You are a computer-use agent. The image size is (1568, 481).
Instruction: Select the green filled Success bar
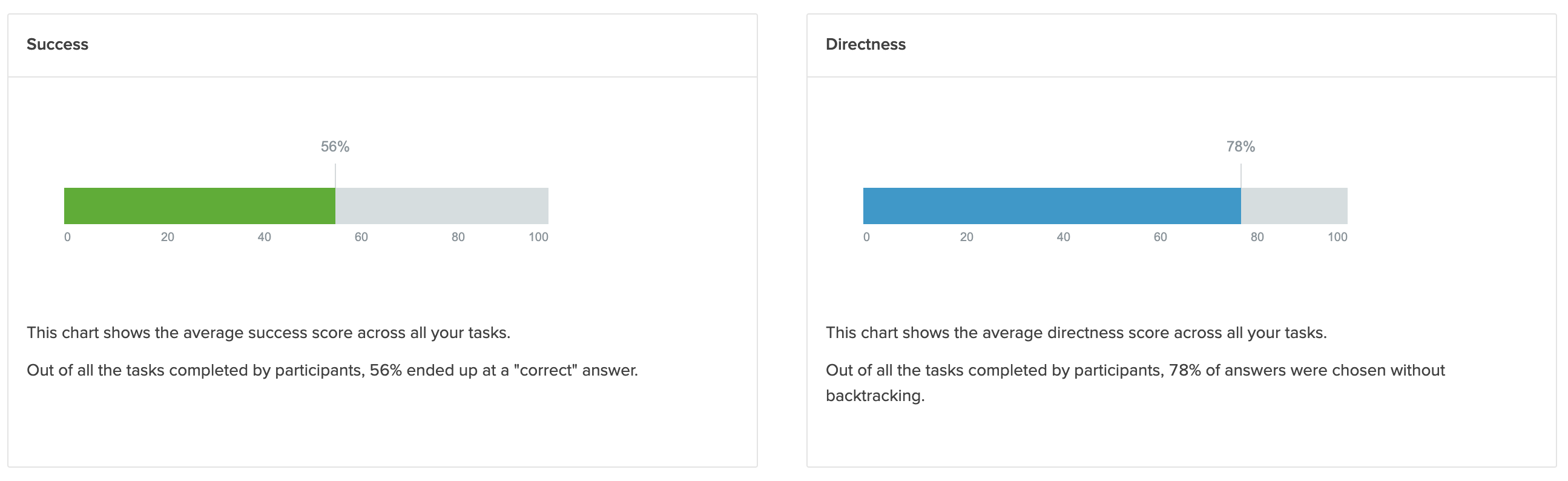coord(199,206)
